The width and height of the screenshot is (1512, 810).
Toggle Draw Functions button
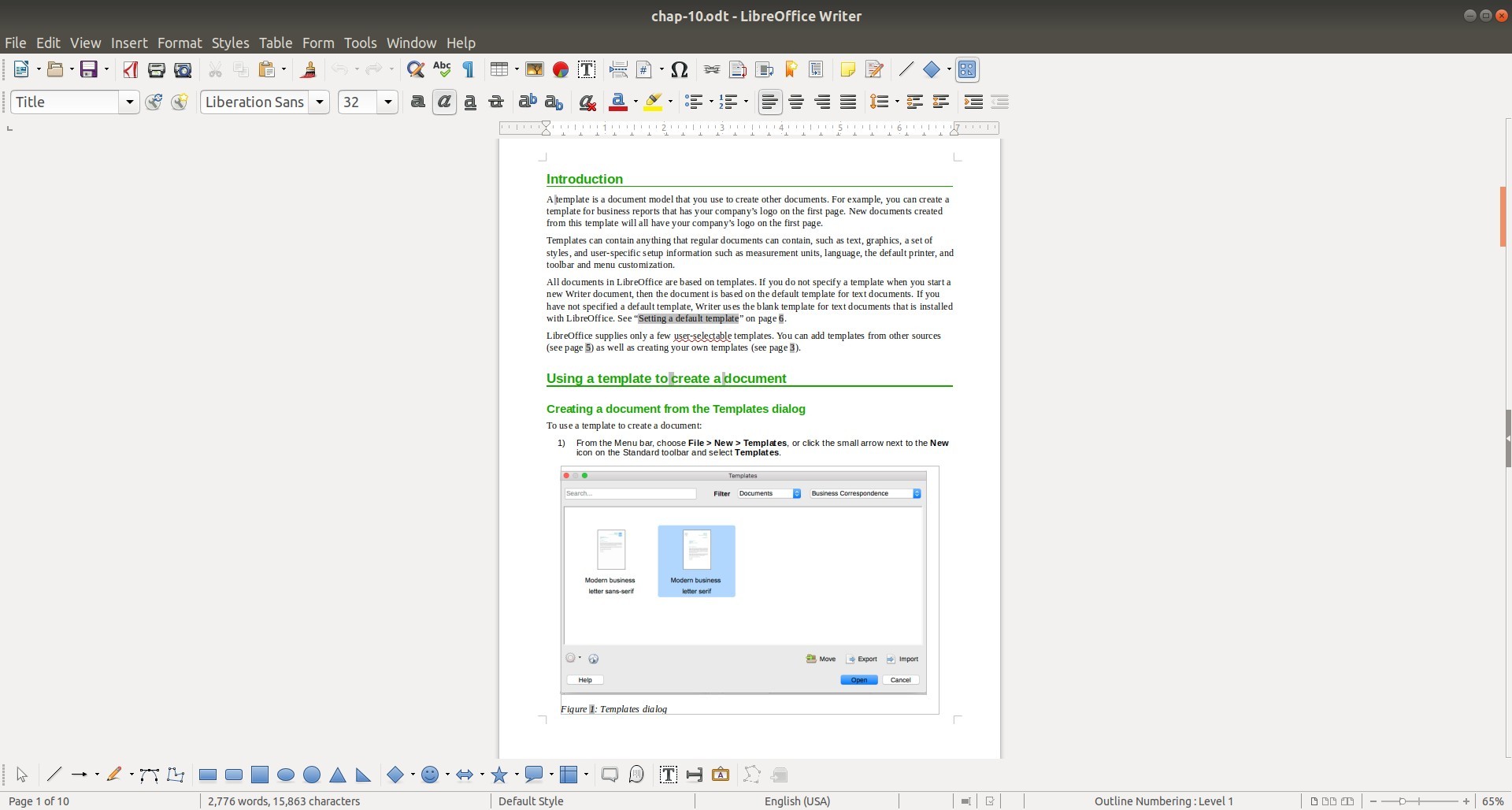(967, 69)
